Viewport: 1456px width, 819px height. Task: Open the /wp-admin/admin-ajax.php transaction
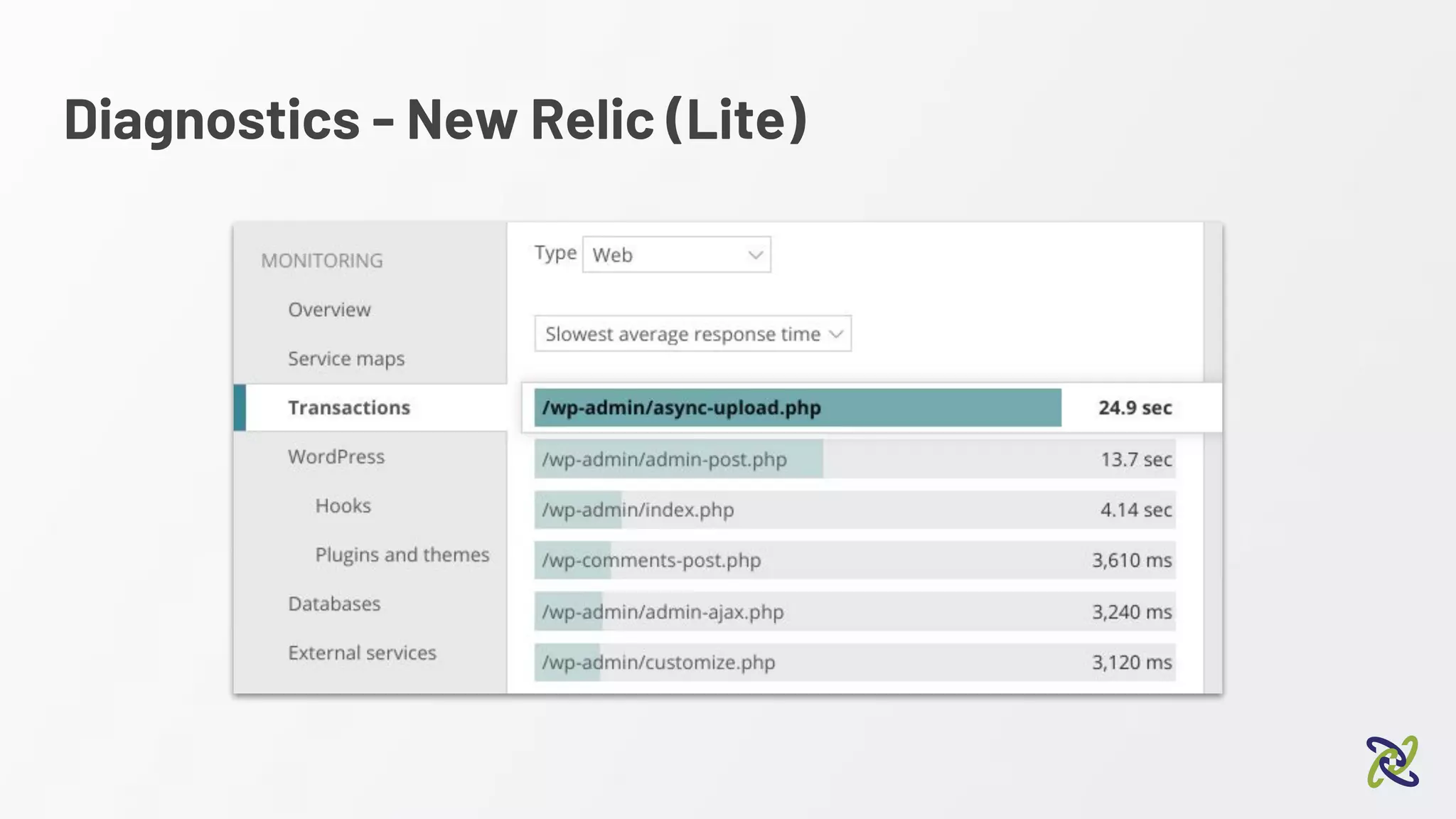pos(855,611)
